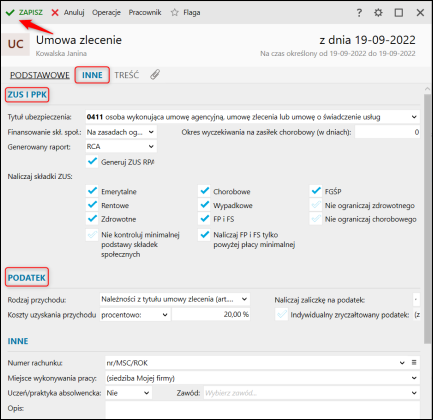Toggle Rentowe checkbox
The width and height of the screenshot is (433, 420).
(x=92, y=205)
